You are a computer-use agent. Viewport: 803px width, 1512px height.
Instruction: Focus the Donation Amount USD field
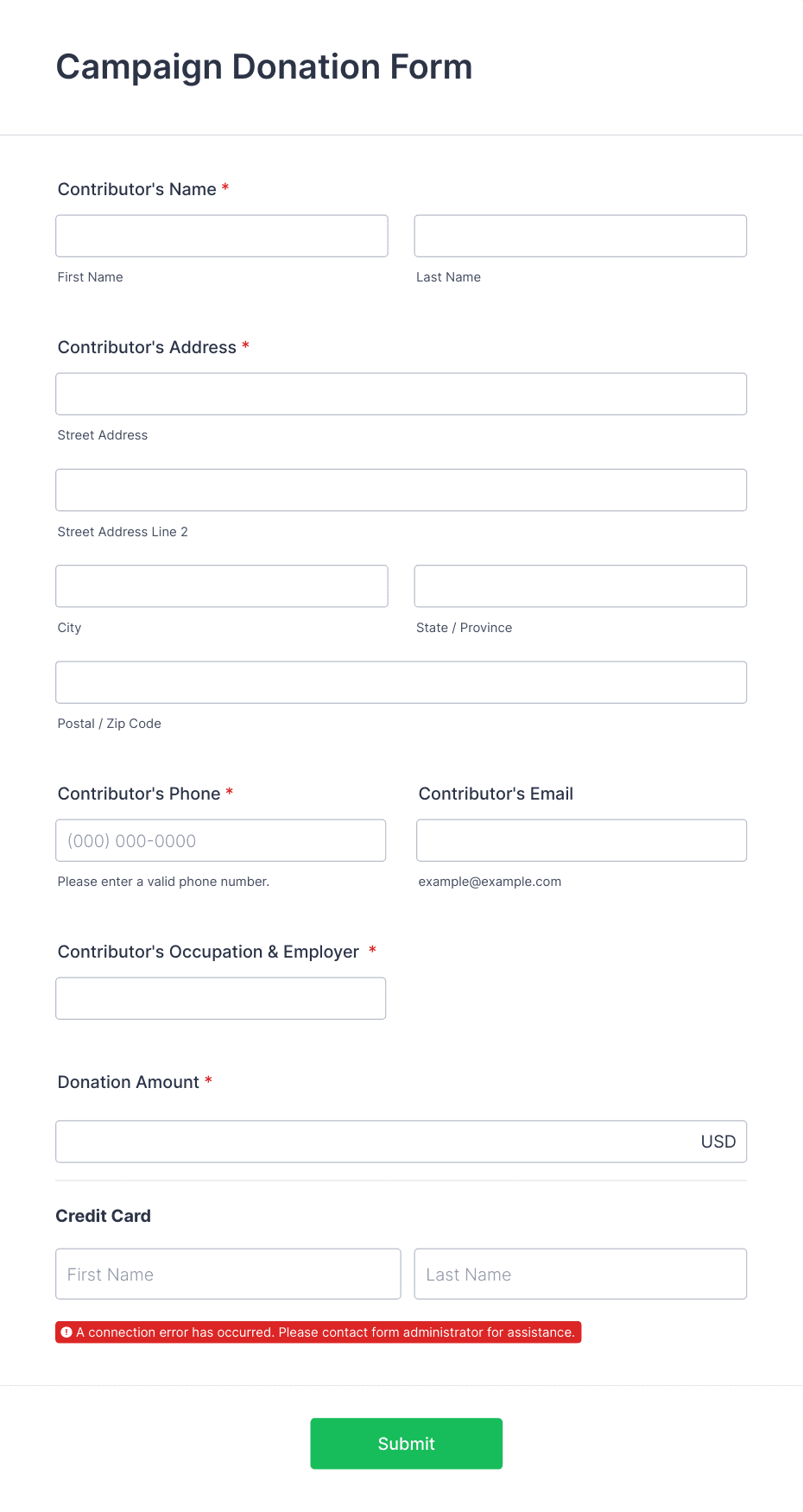[401, 1142]
